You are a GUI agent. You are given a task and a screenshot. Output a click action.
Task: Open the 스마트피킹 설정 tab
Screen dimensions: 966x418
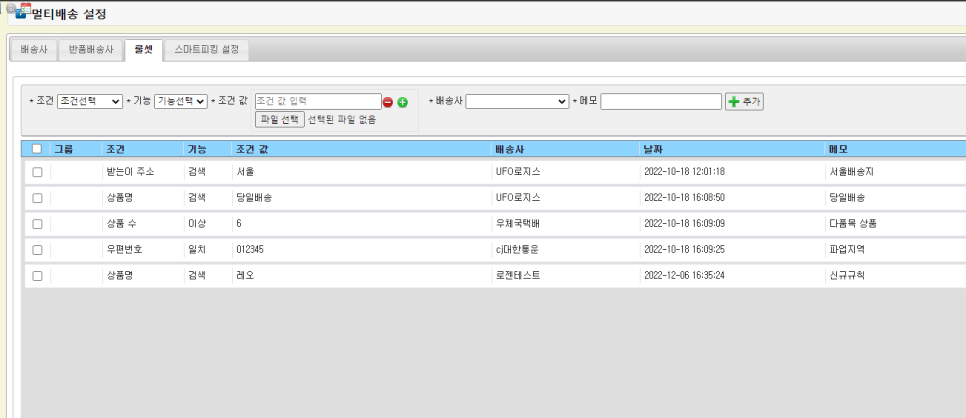tap(206, 50)
